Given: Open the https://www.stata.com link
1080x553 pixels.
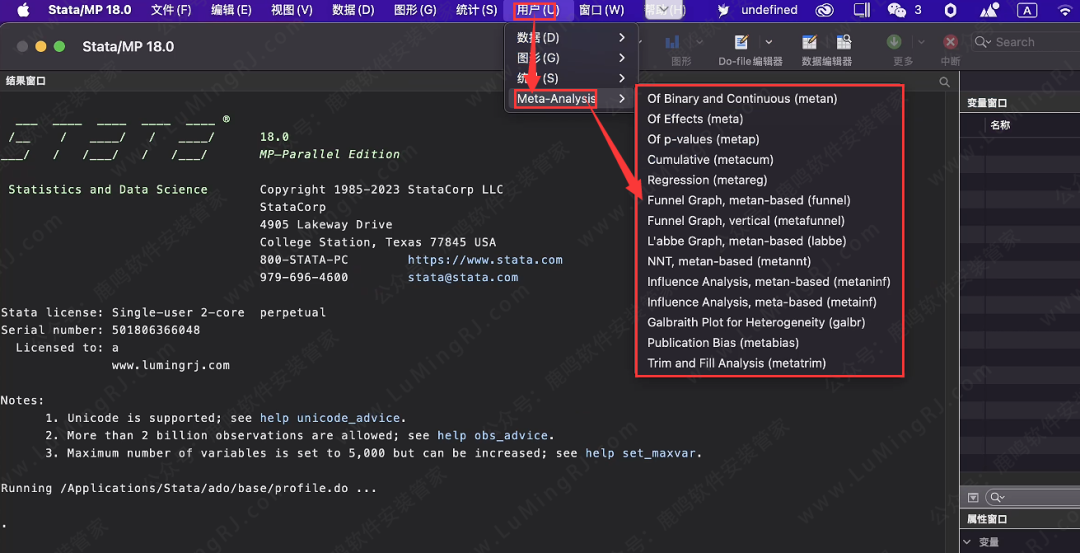Looking at the screenshot, I should (x=485, y=260).
